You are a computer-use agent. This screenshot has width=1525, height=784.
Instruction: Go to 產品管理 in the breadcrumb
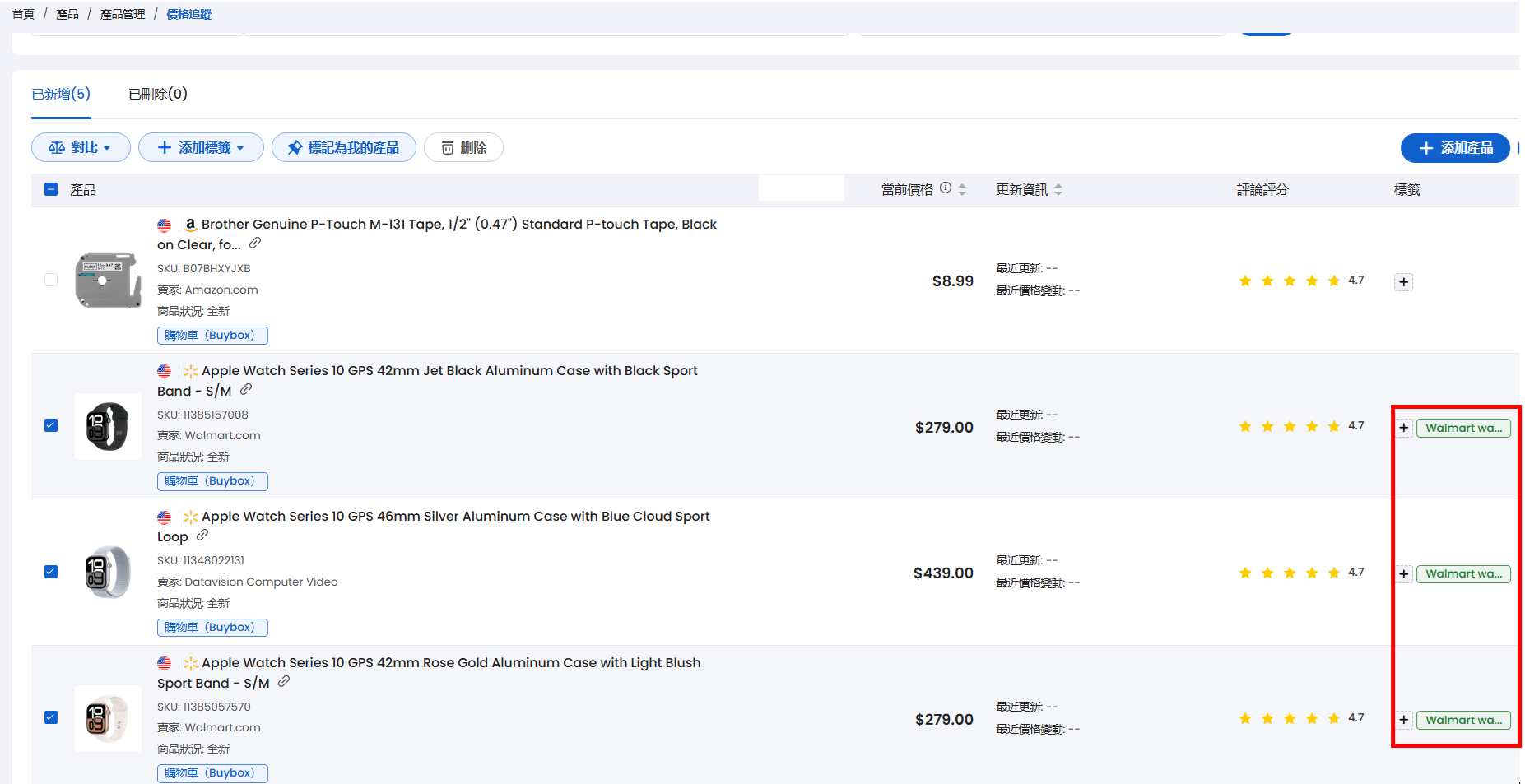[123, 14]
